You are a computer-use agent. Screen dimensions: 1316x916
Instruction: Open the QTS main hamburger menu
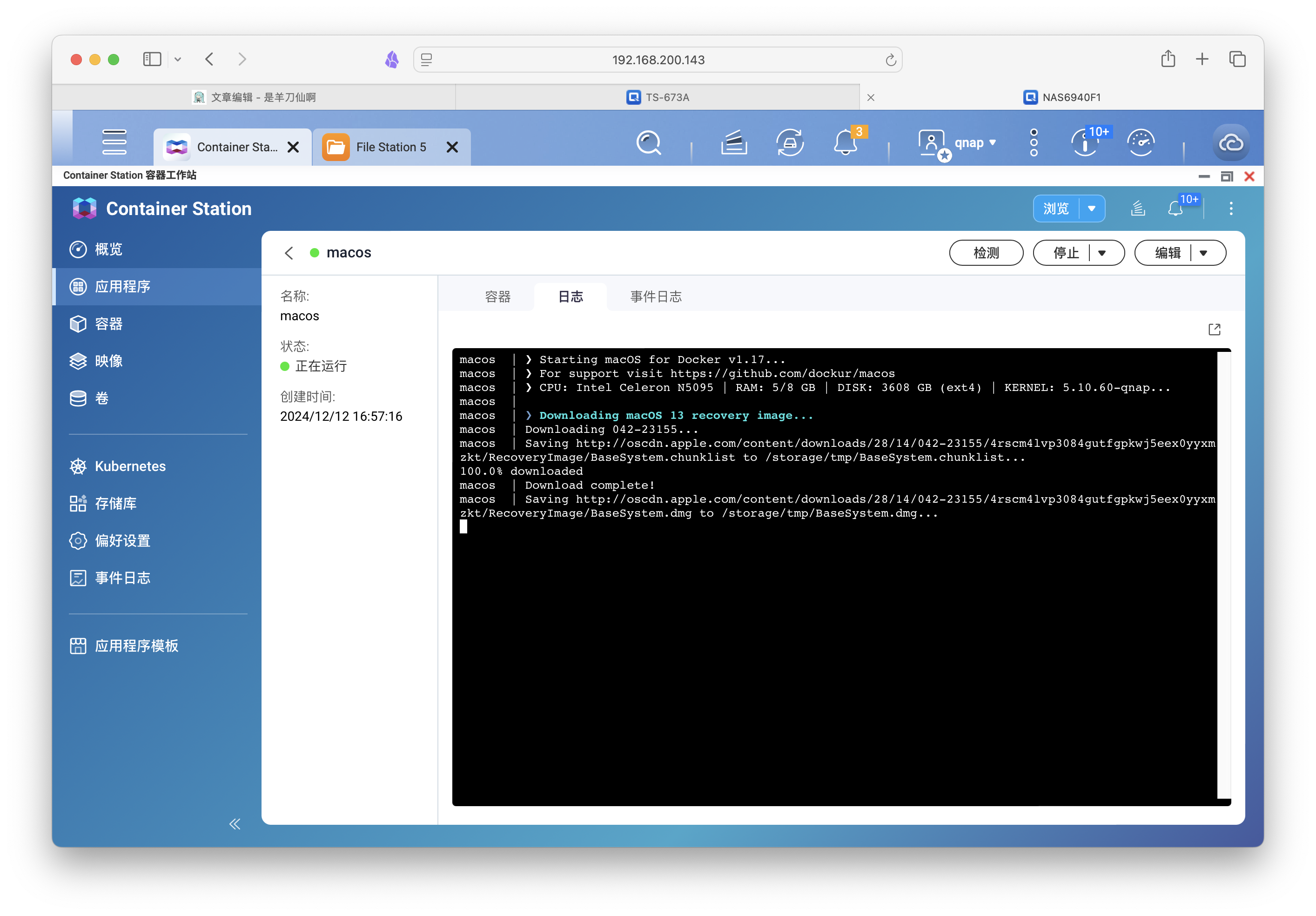point(114,142)
